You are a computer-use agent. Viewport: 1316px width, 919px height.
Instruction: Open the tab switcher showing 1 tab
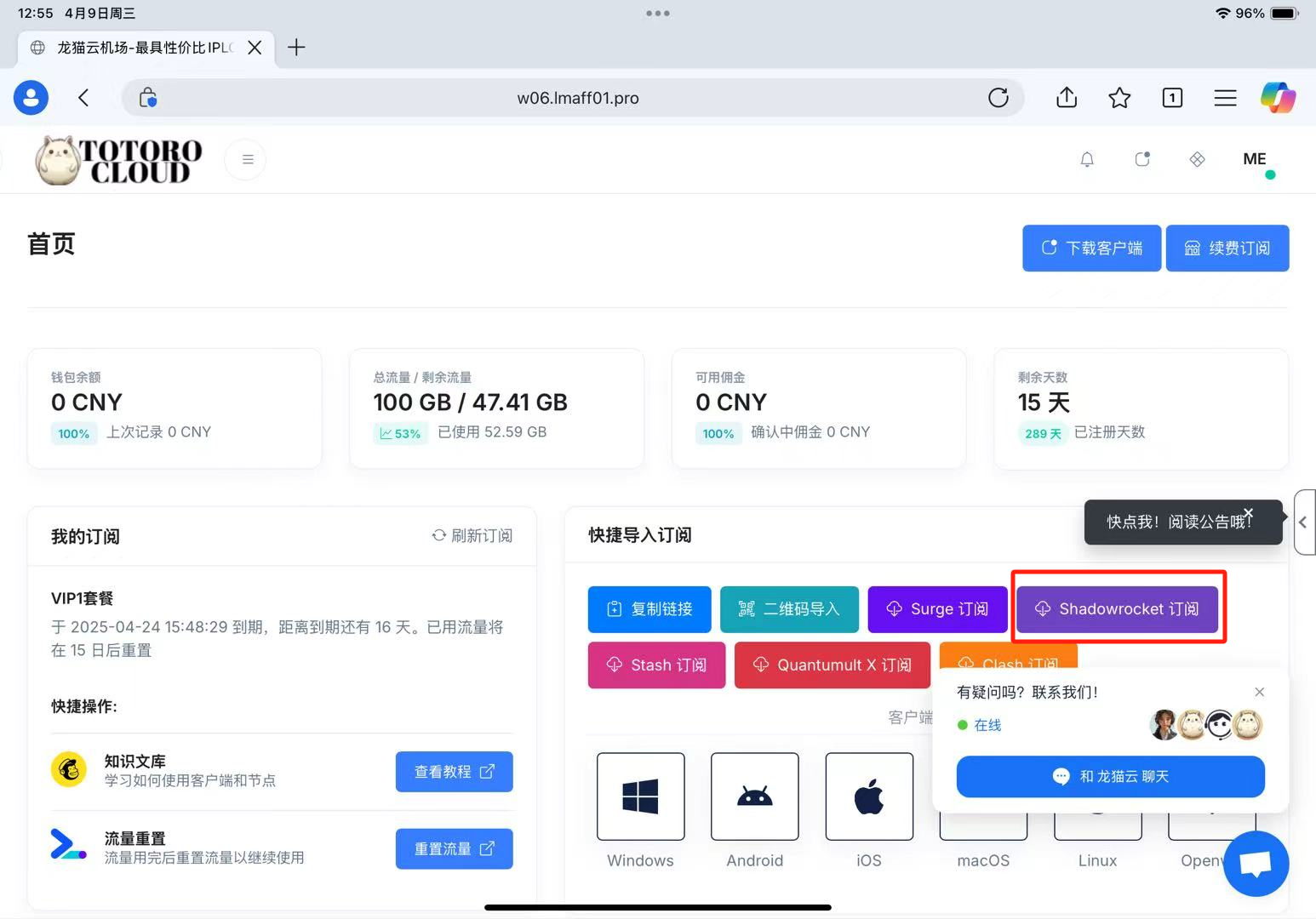(1172, 98)
